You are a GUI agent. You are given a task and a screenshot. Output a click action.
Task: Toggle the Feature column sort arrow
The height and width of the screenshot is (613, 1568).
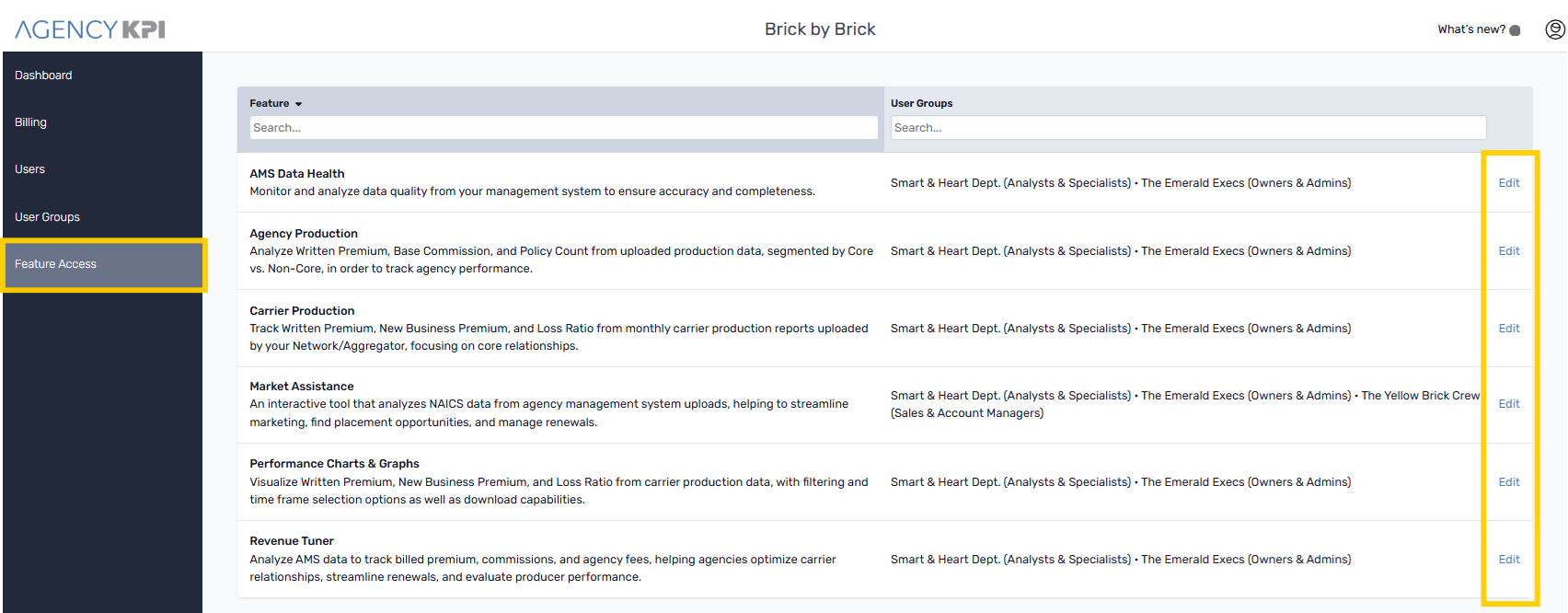(x=298, y=104)
